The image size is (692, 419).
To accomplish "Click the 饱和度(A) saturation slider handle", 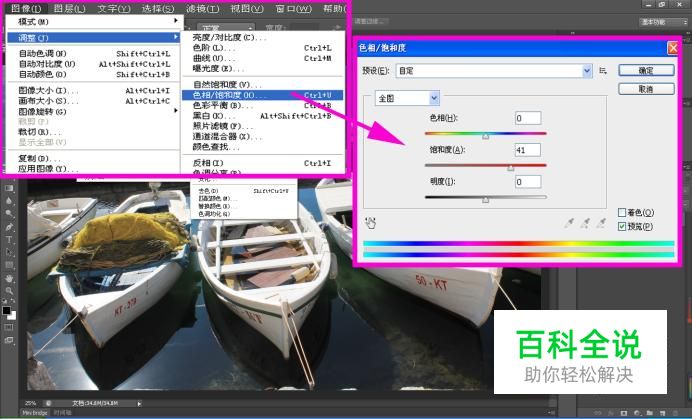I will coord(511,168).
